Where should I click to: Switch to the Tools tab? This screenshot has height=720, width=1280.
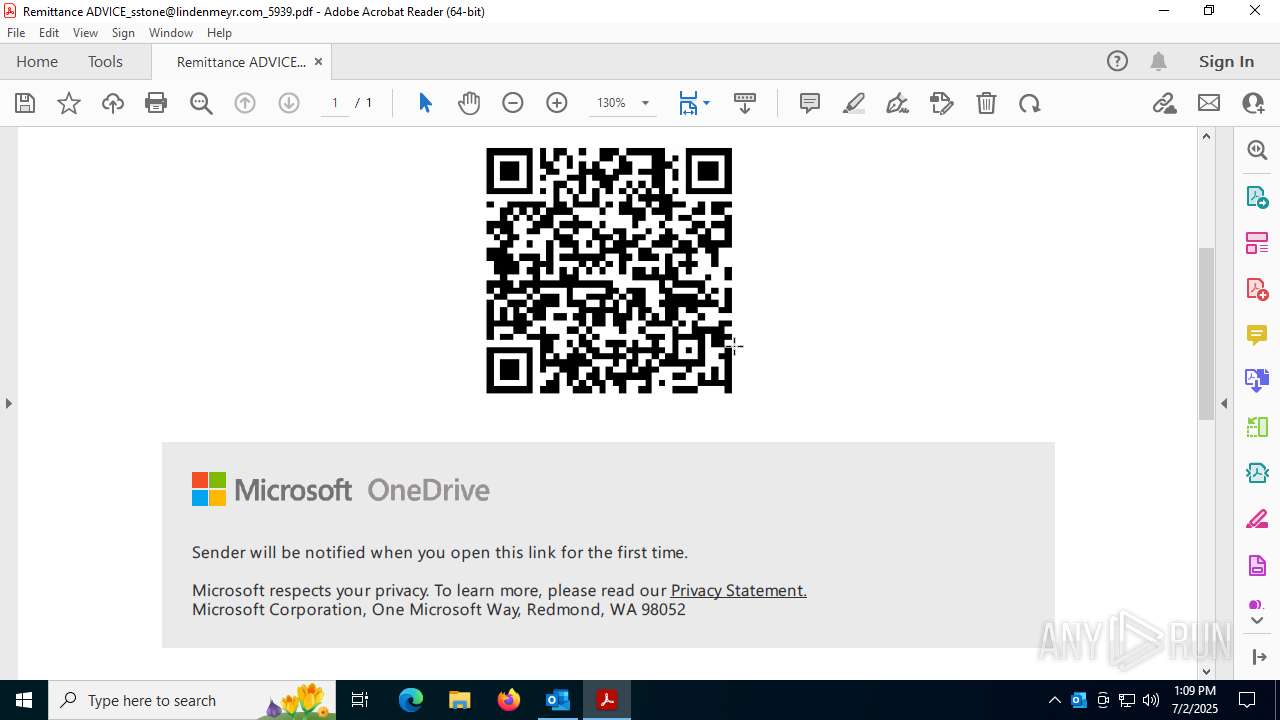105,61
